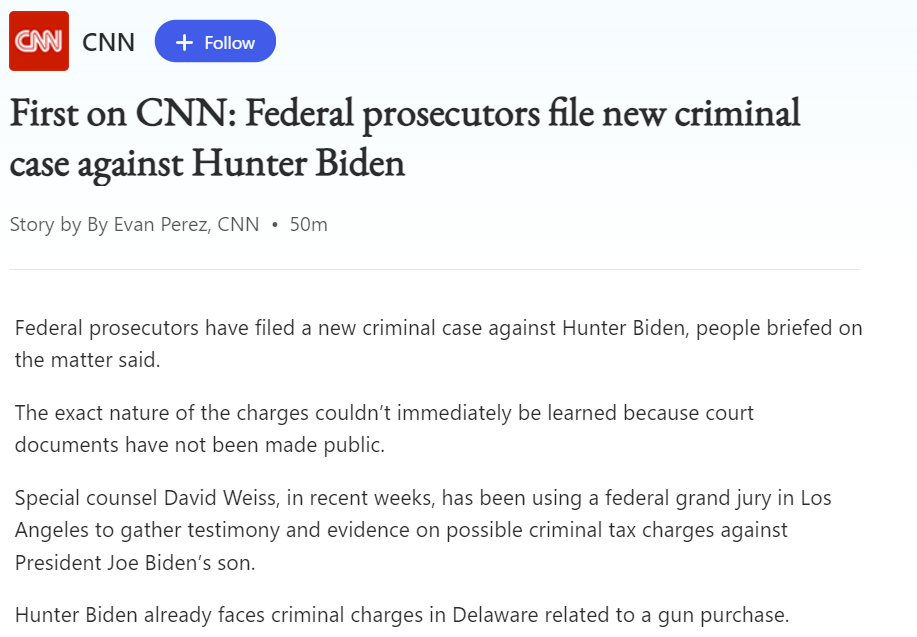Click the red CNN logo icon

click(39, 41)
